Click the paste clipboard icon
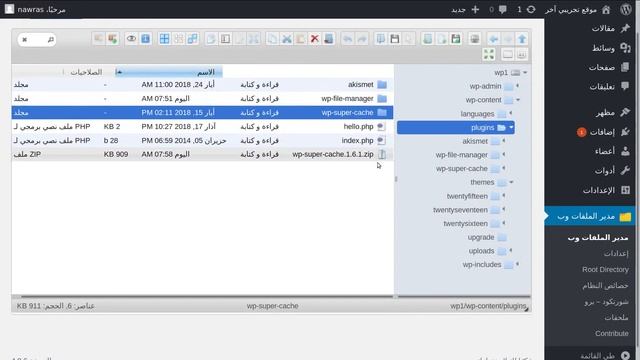This screenshot has width=640, height=360. (x=300, y=39)
